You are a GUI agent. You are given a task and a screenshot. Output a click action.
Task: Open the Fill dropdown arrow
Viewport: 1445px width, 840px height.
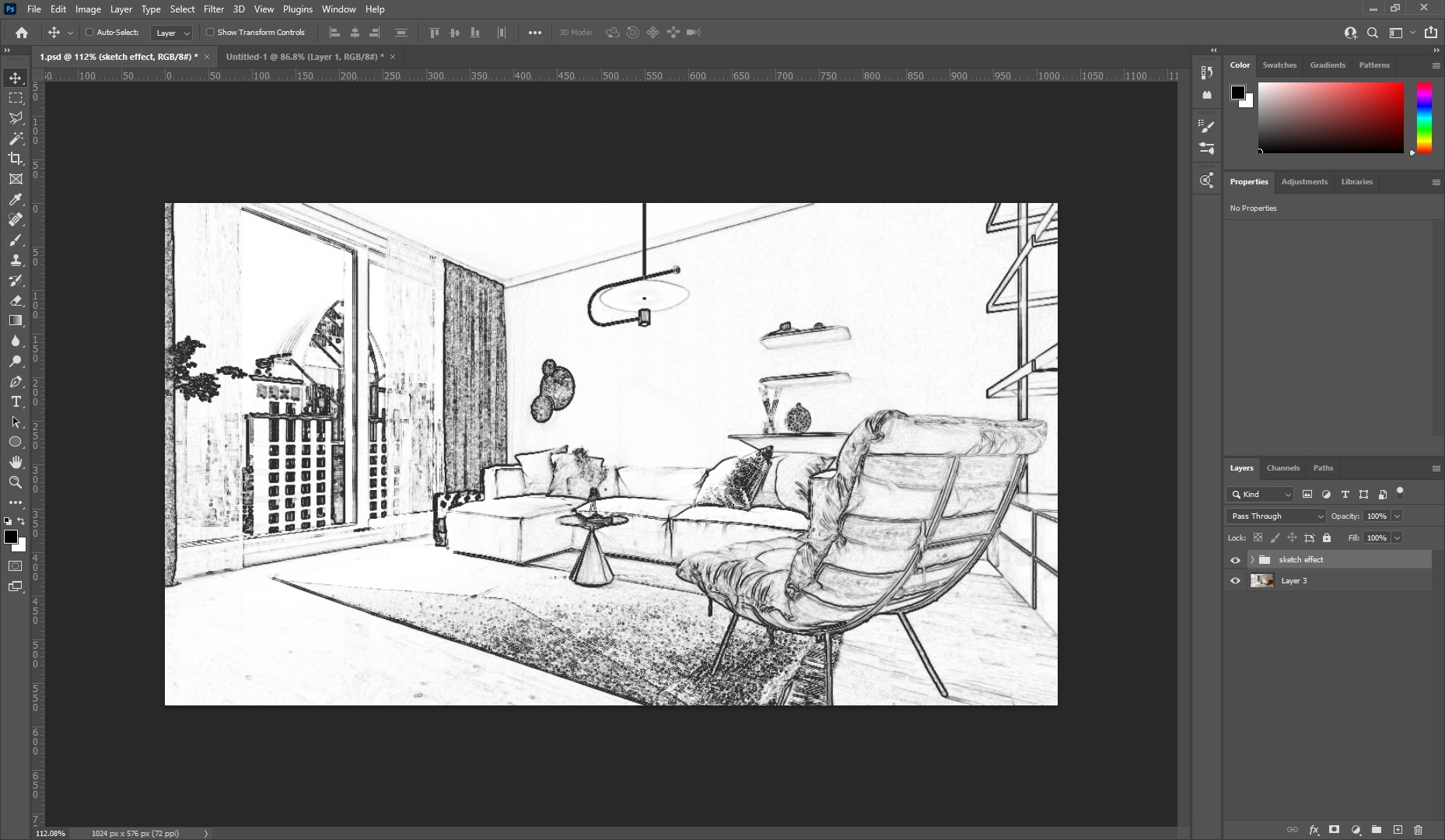[1397, 537]
